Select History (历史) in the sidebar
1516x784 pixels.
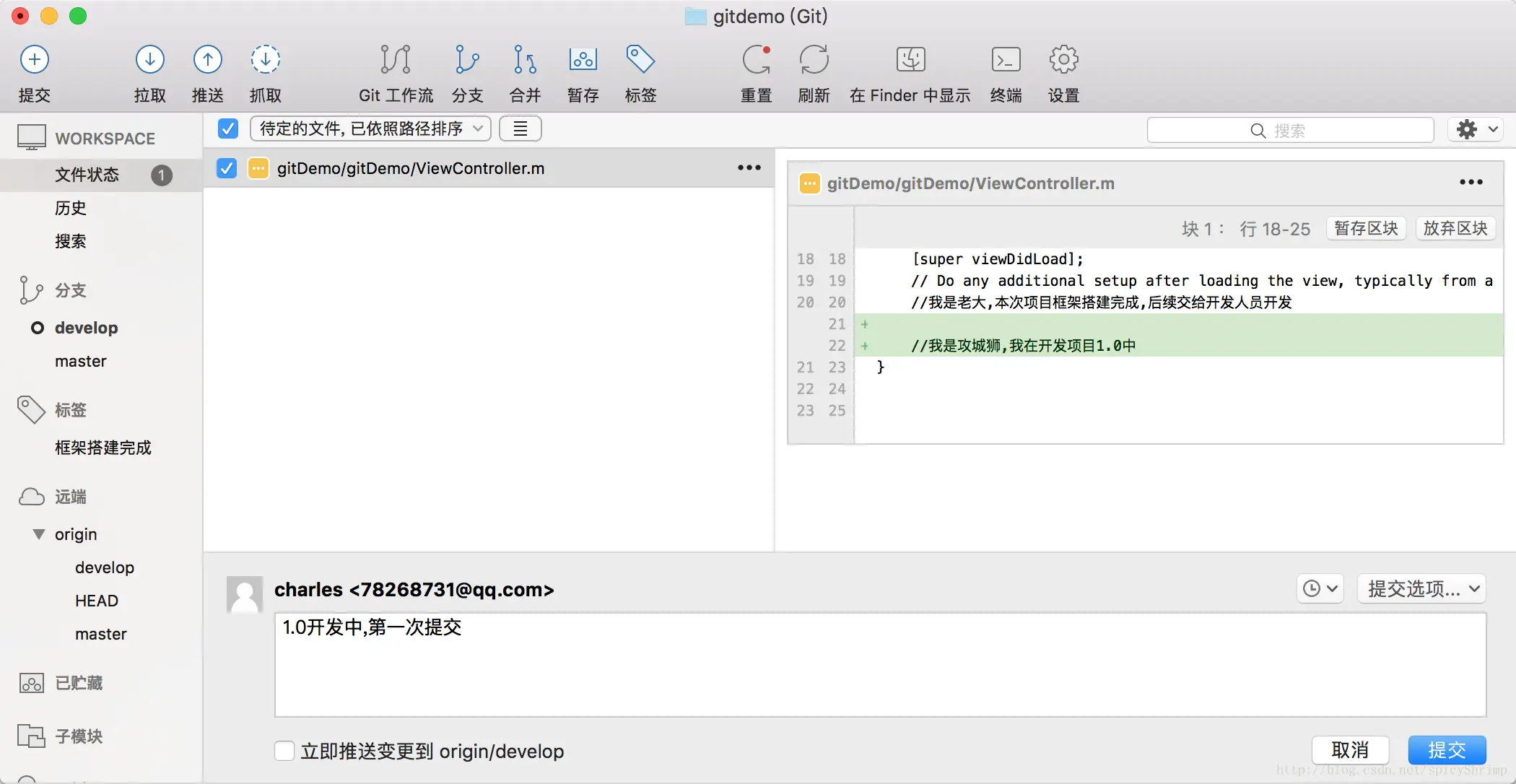coord(71,208)
